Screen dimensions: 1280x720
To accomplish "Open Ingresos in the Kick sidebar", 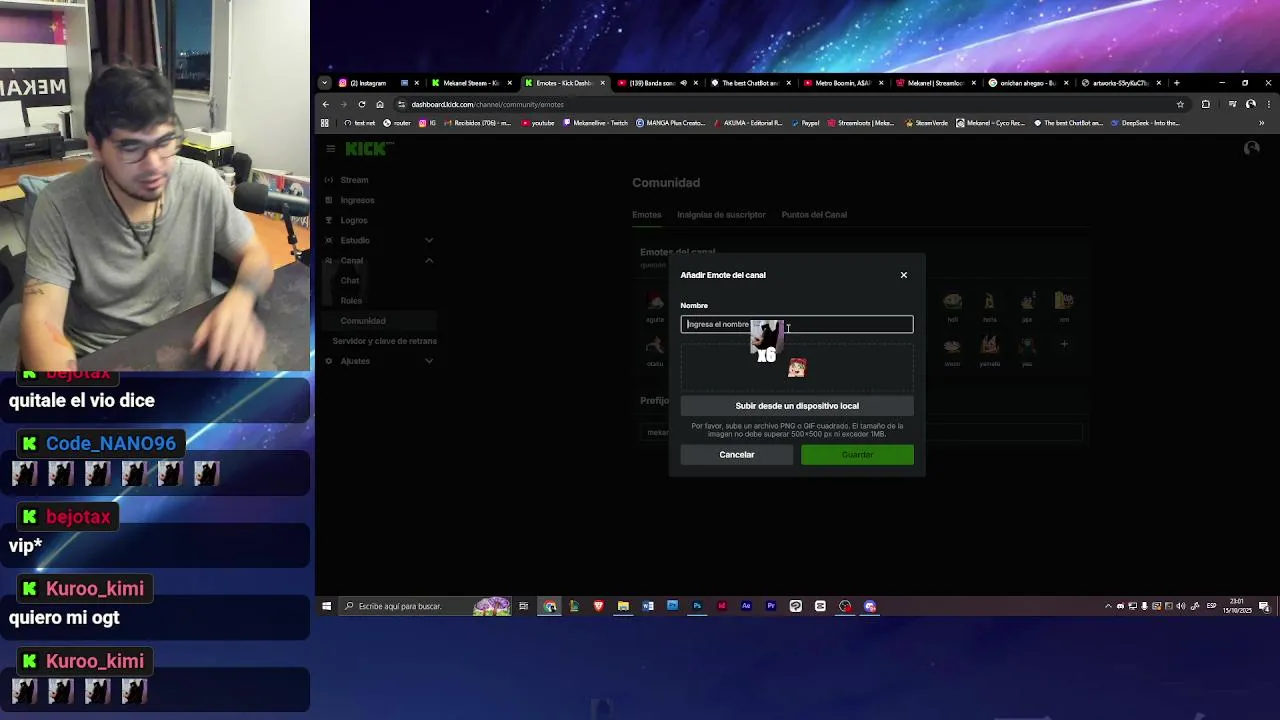I will coord(357,200).
